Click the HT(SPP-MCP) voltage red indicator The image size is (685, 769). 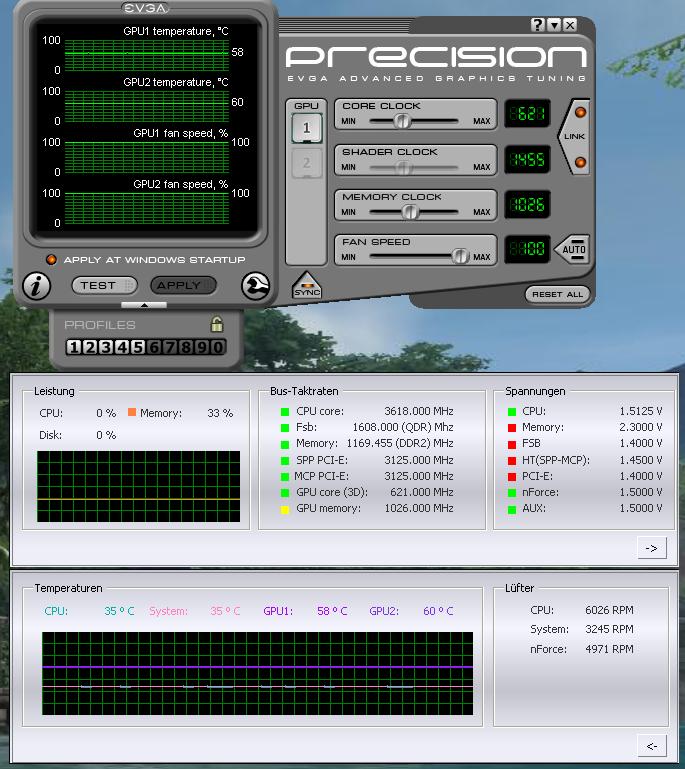(x=512, y=461)
